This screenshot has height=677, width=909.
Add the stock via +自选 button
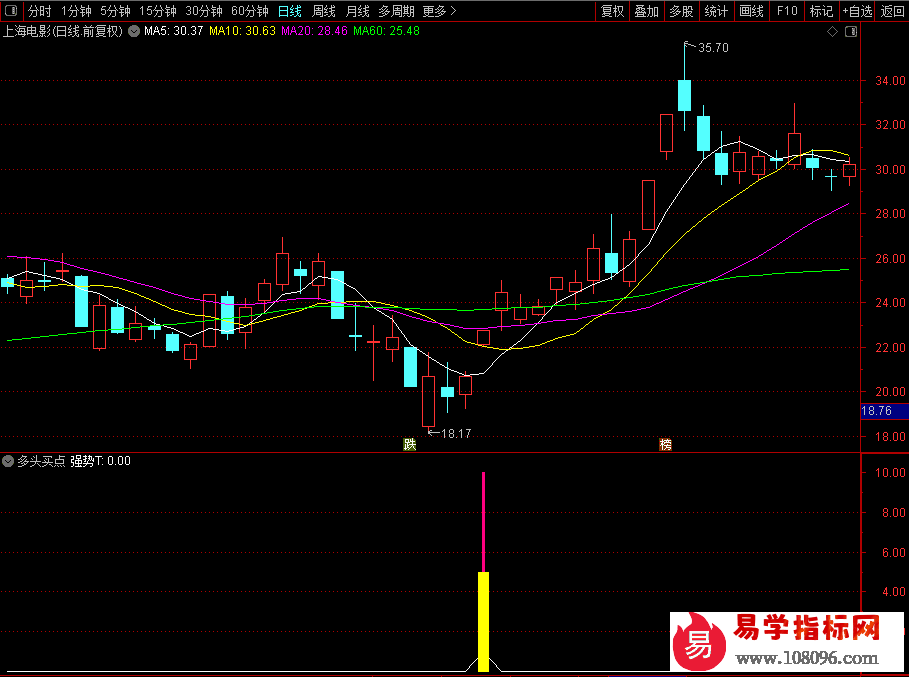click(857, 11)
